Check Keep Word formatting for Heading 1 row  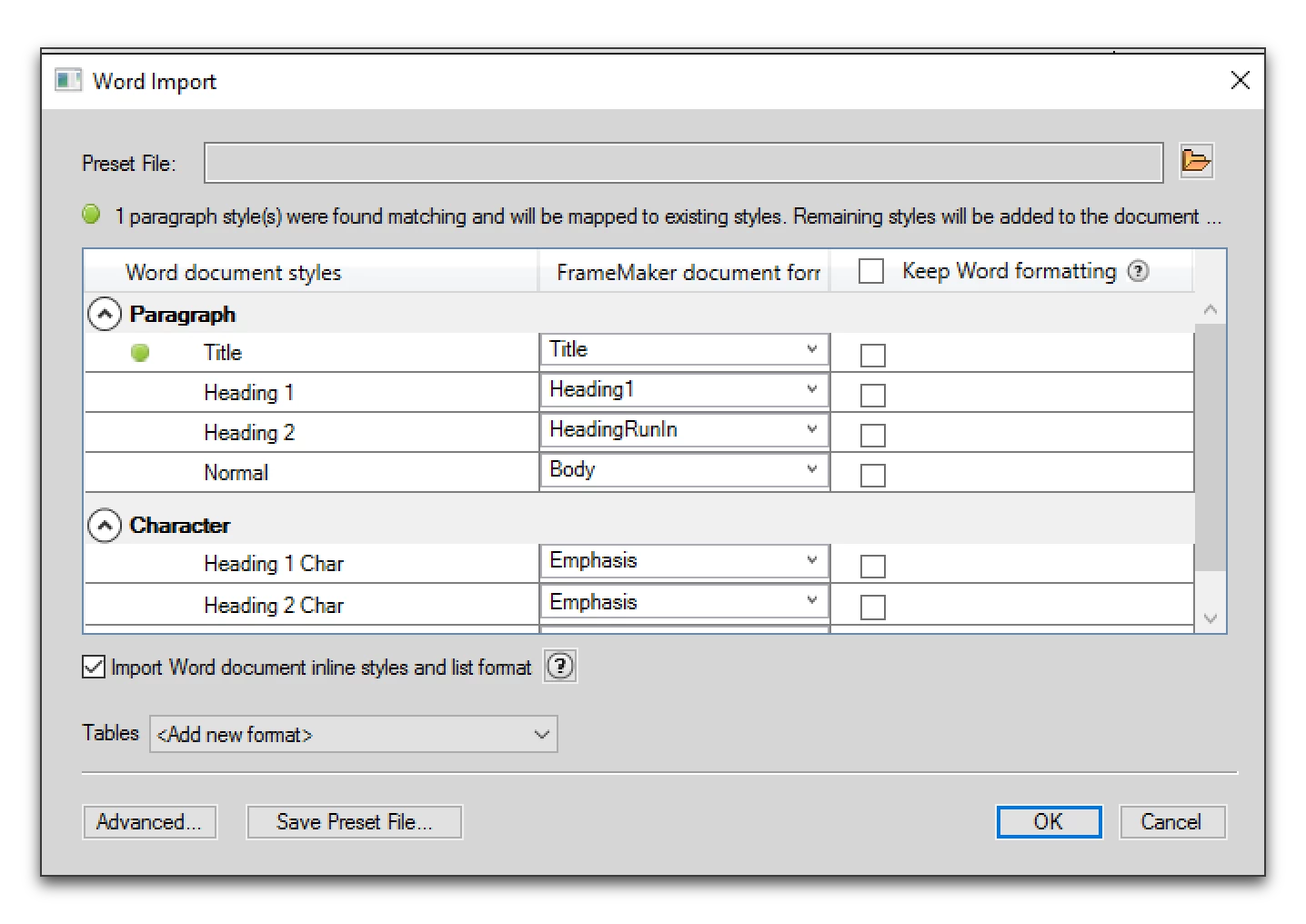[873, 395]
